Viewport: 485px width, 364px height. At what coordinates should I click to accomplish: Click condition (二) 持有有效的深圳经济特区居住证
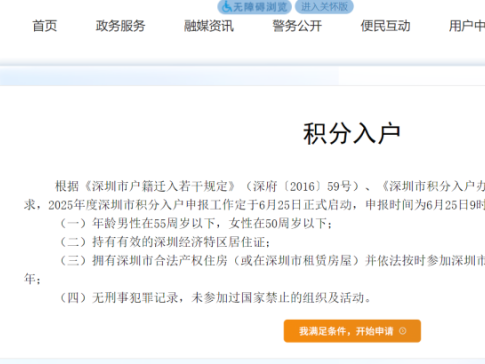click(x=164, y=242)
